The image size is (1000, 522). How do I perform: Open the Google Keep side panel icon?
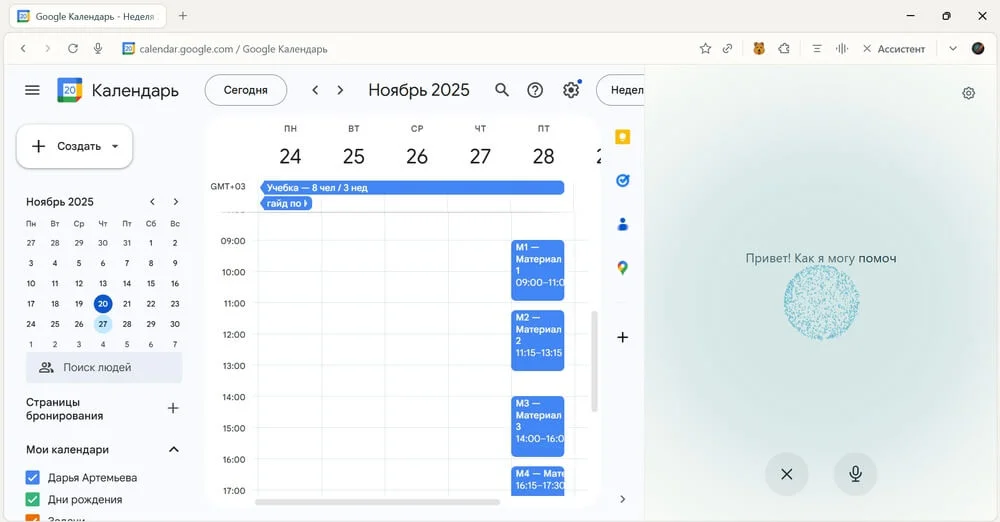(x=622, y=137)
